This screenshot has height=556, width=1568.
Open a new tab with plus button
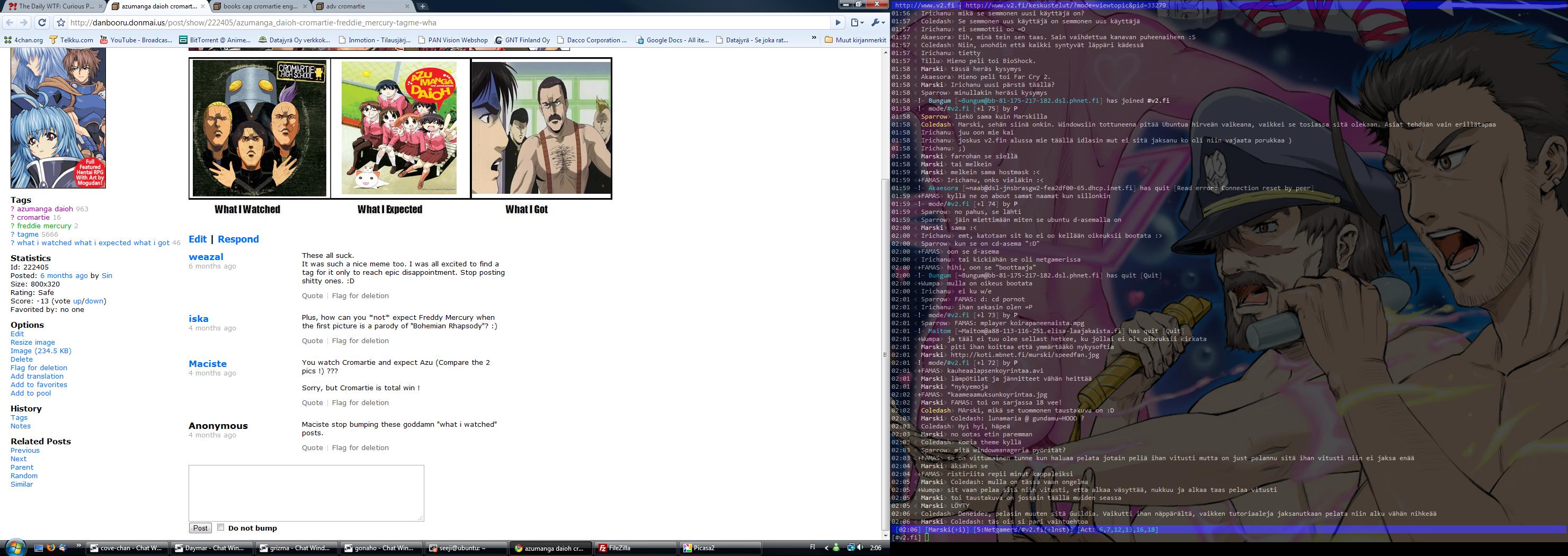pos(422,6)
